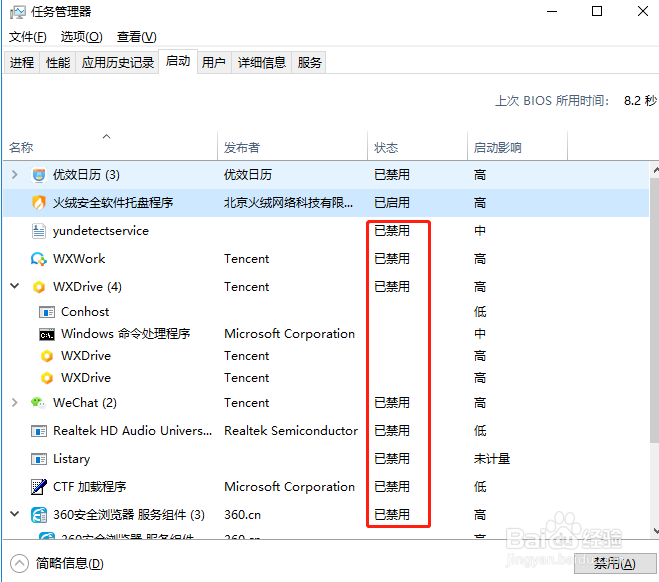This screenshot has height=582, width=659.
Task: Expand the 优效日历 (3) group
Action: [x=15, y=174]
